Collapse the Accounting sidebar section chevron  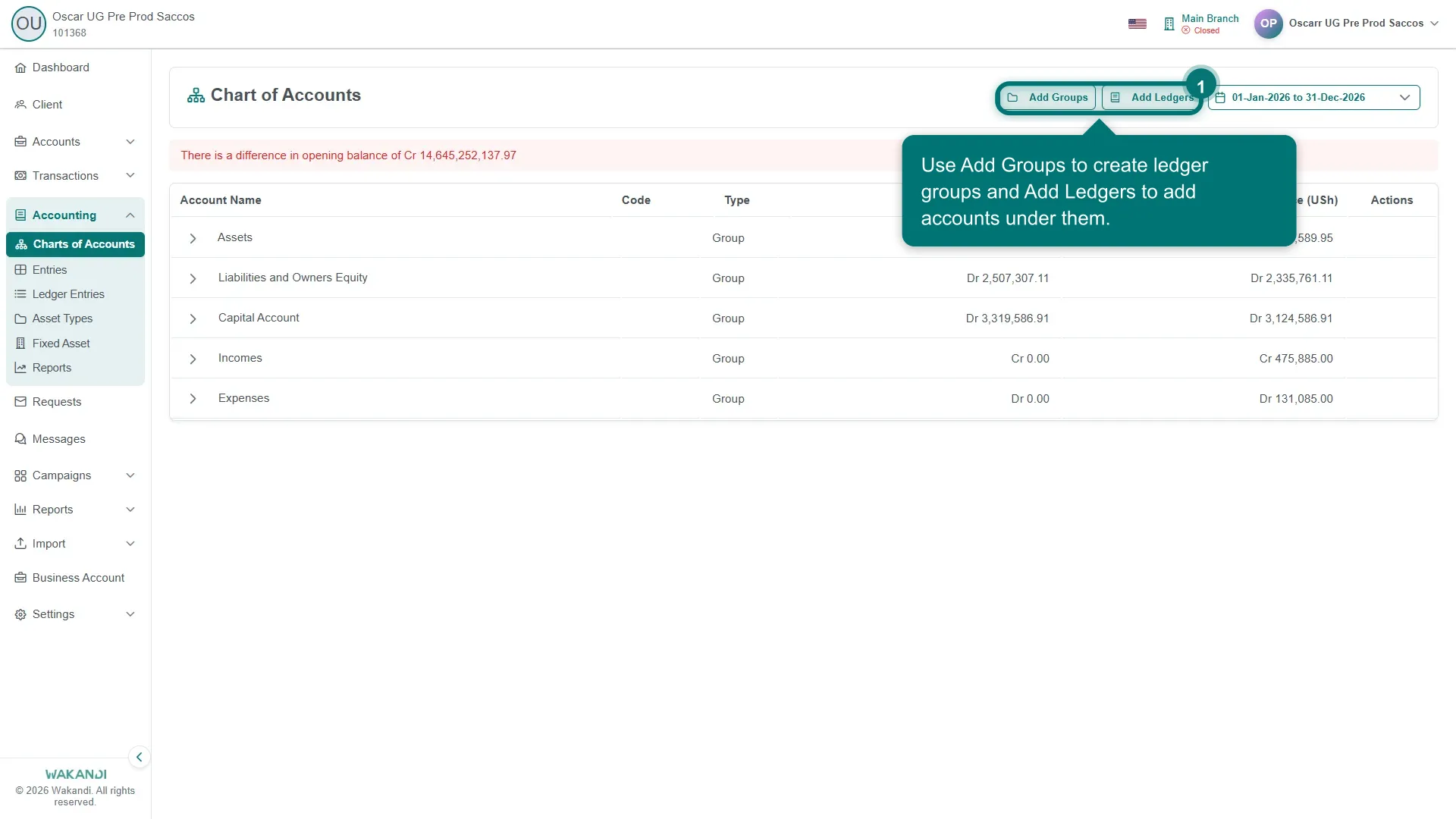coord(130,215)
